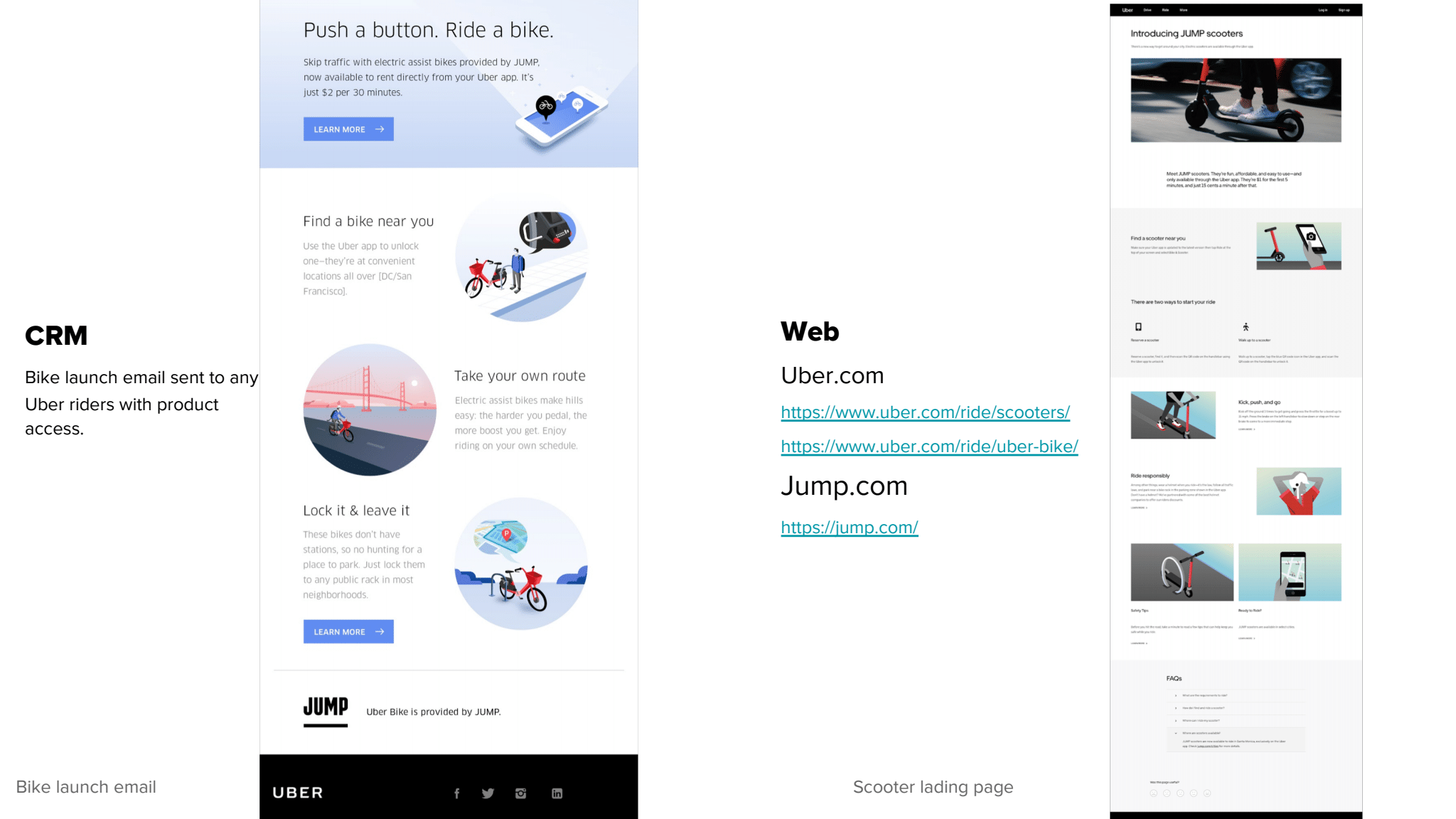Expand the FAQ about finding a scooter
This screenshot has height=819, width=1456.
(x=1236, y=708)
